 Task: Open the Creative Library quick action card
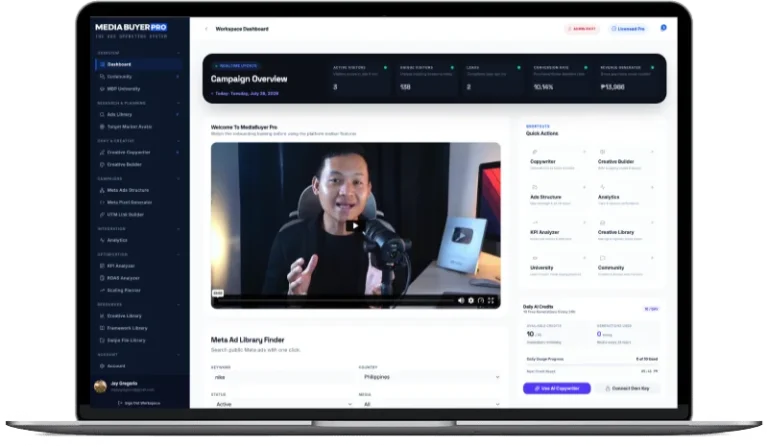[x=625, y=231]
